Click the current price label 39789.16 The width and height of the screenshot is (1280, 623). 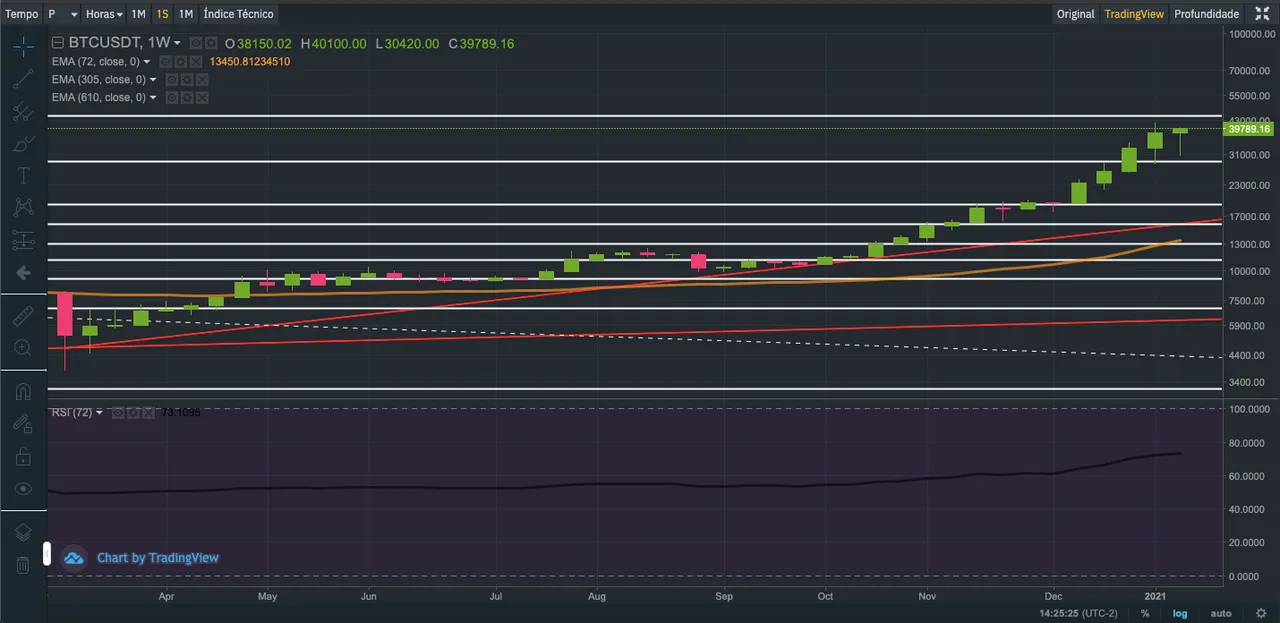pyautogui.click(x=1249, y=129)
